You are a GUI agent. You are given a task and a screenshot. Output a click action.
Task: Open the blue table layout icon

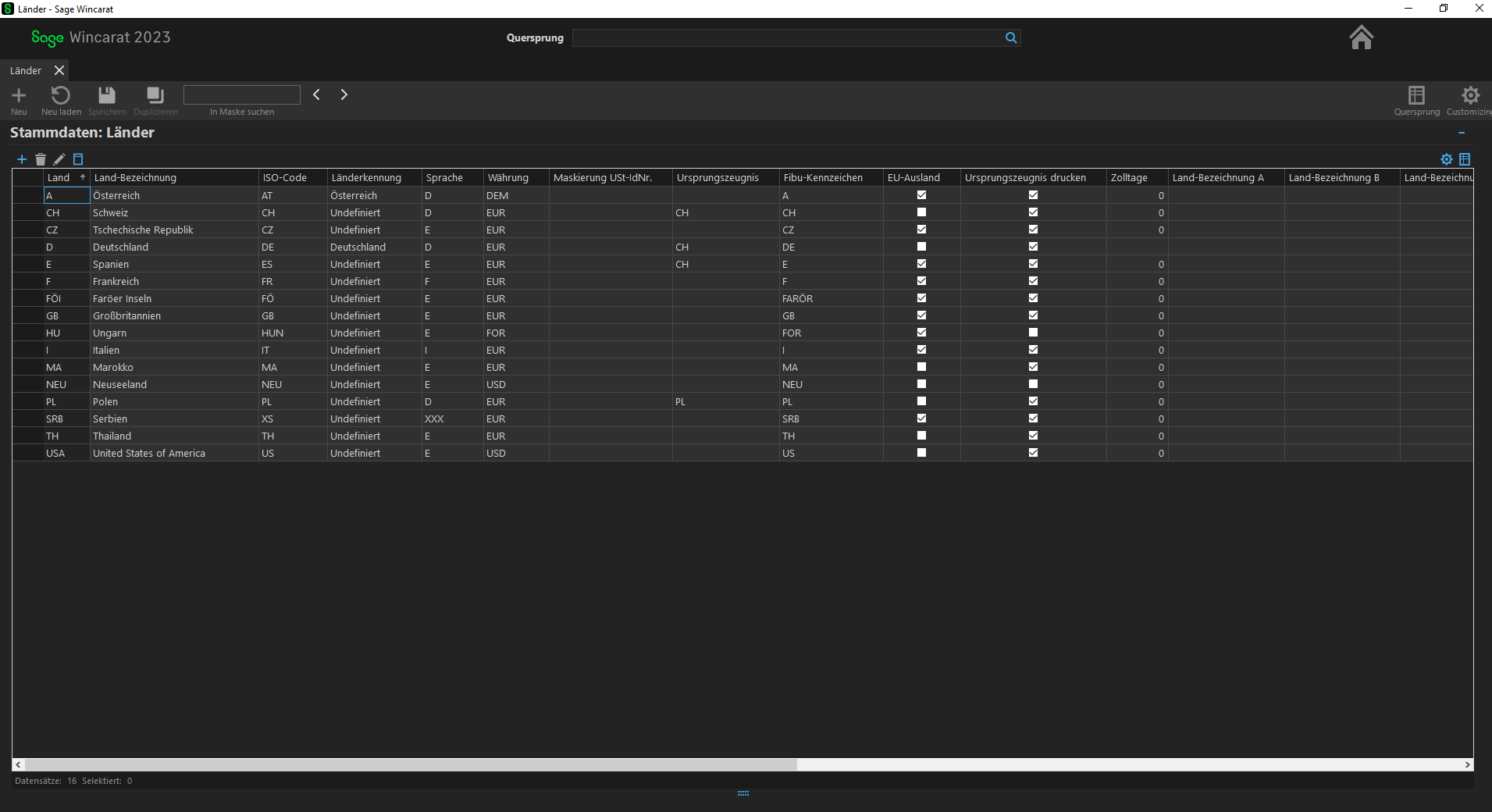[x=1465, y=159]
